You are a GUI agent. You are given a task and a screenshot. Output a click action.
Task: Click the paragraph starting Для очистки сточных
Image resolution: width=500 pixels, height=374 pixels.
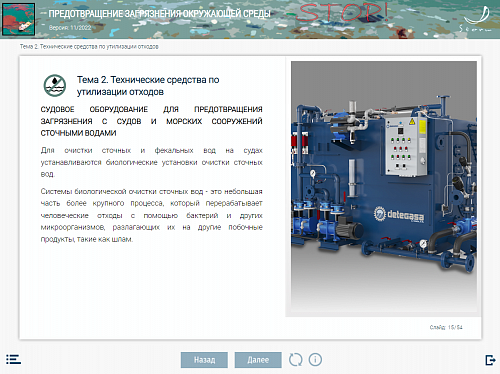pos(152,162)
